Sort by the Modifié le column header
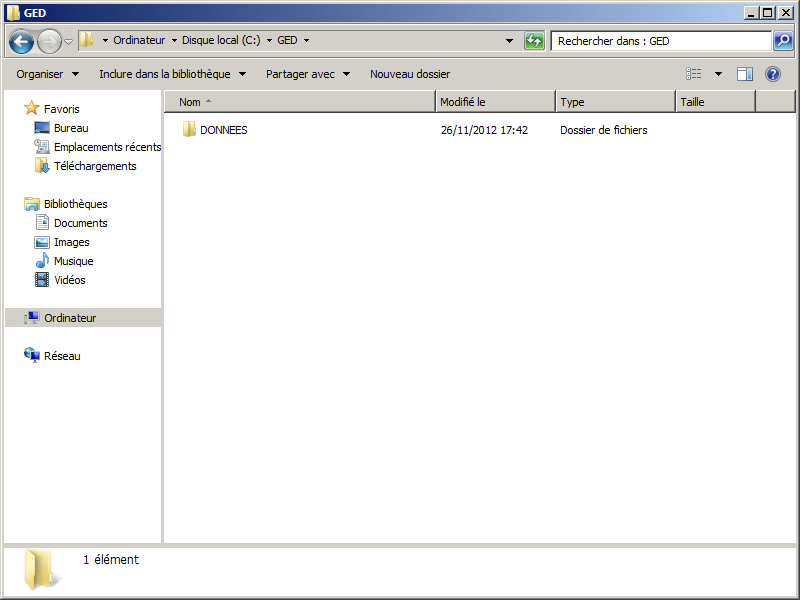This screenshot has width=800, height=600. (x=495, y=102)
